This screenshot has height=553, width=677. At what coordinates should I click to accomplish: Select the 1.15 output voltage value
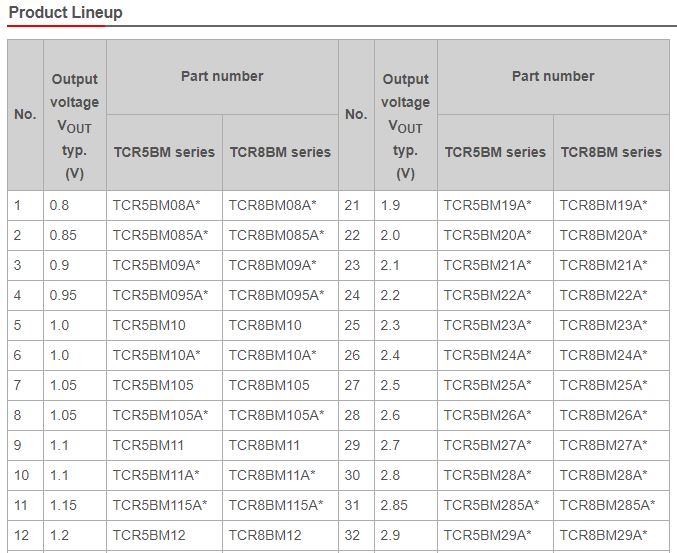pyautogui.click(x=63, y=505)
